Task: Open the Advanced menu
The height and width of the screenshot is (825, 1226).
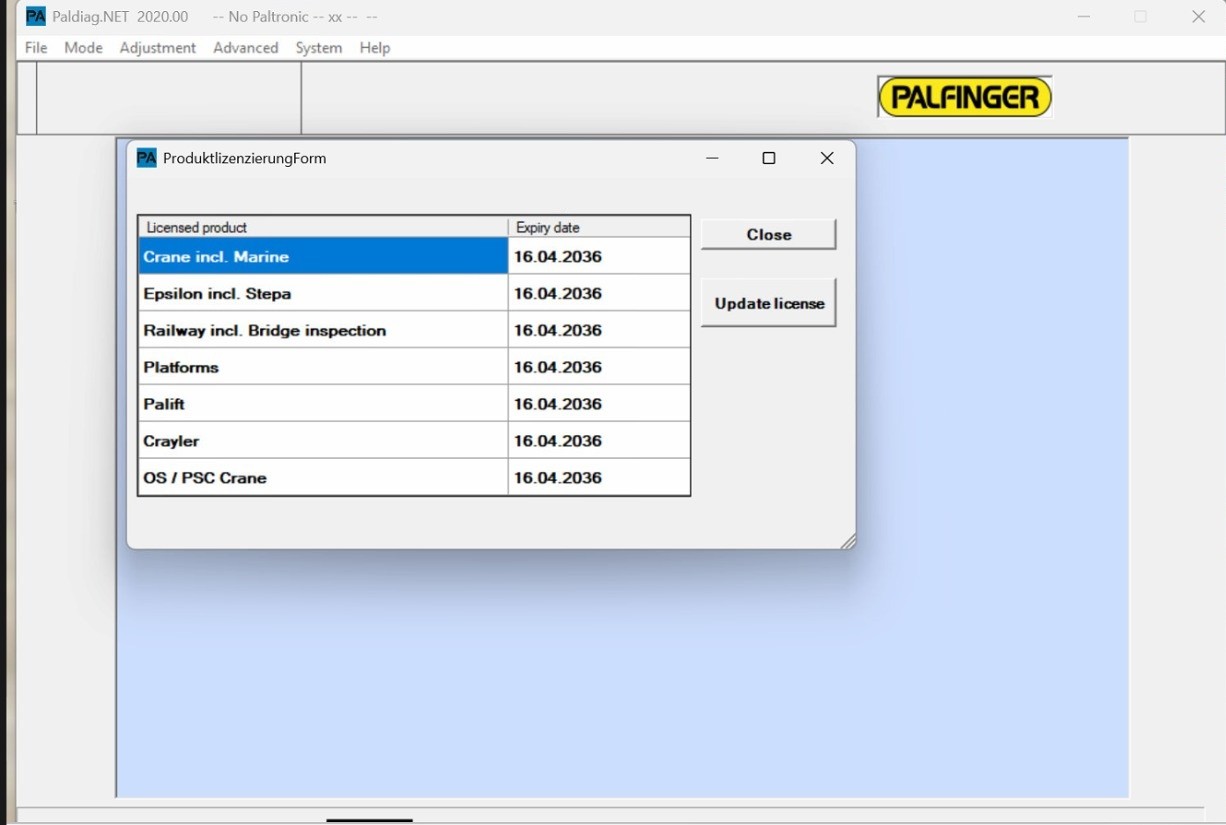Action: pos(245,48)
